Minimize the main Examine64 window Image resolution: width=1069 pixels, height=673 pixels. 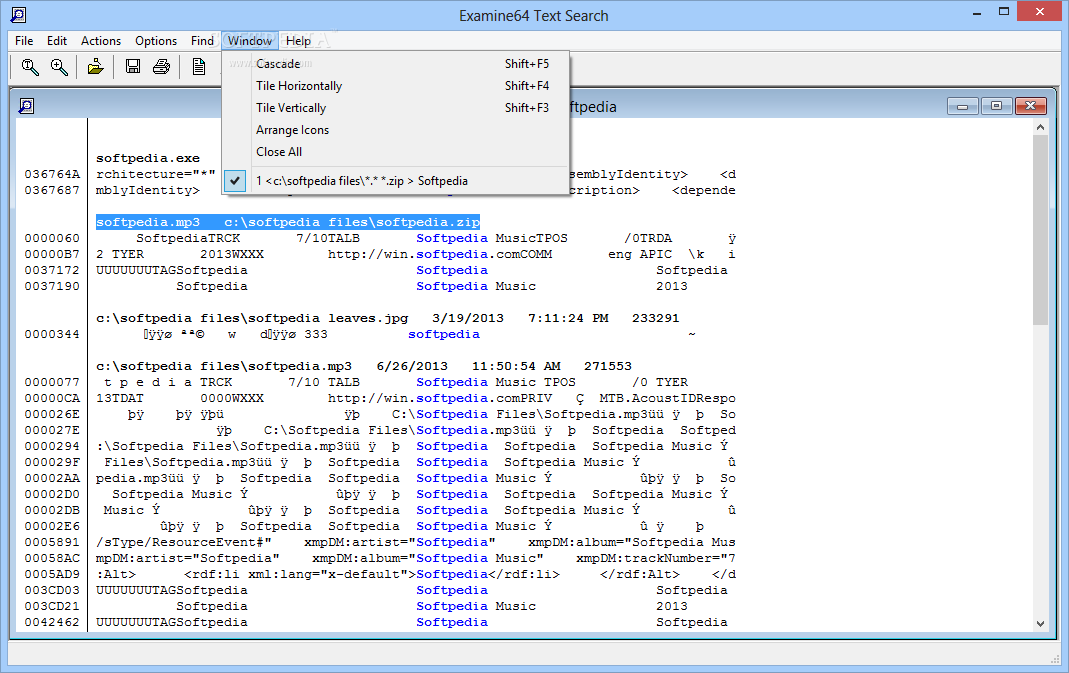click(x=978, y=12)
